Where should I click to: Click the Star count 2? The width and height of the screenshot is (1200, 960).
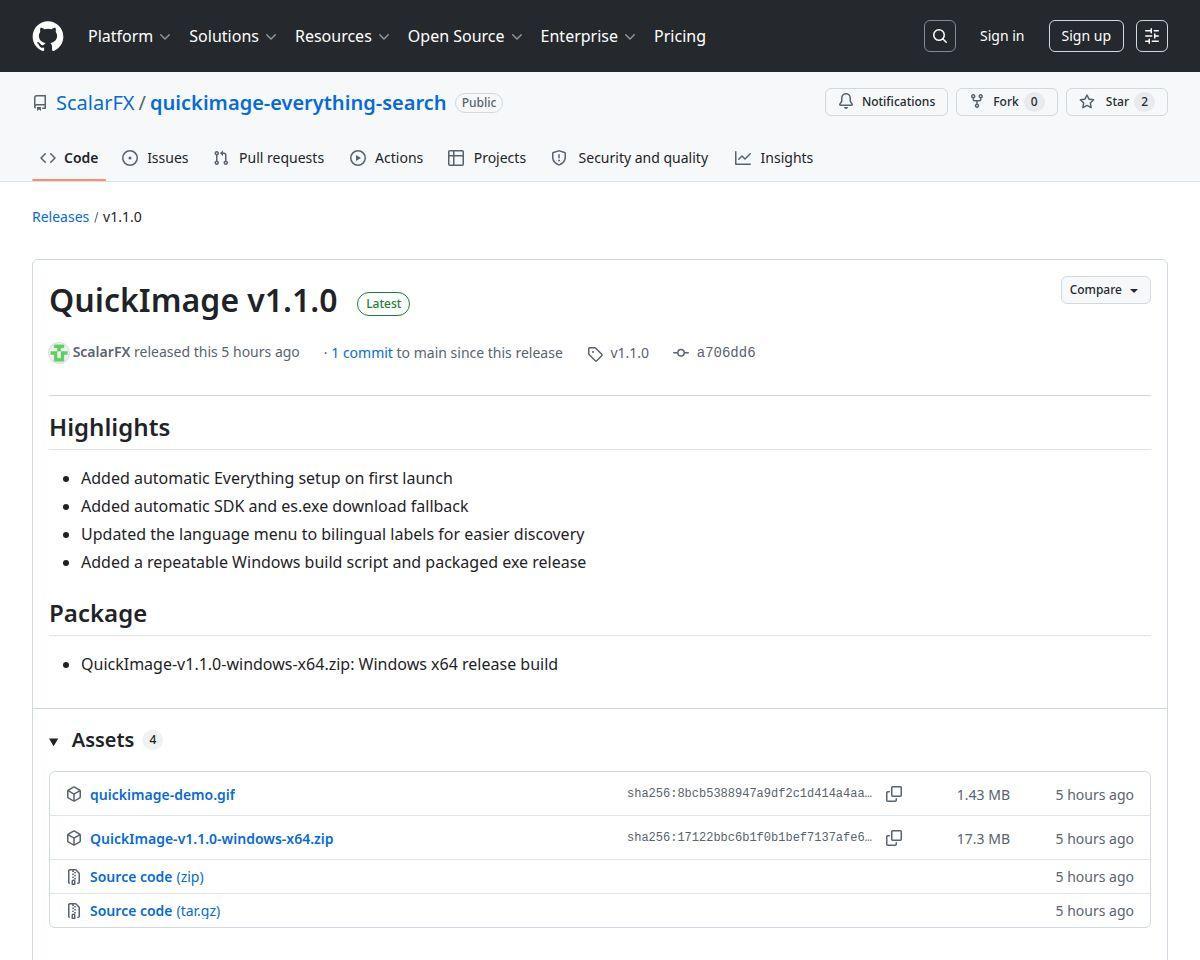1145,102
